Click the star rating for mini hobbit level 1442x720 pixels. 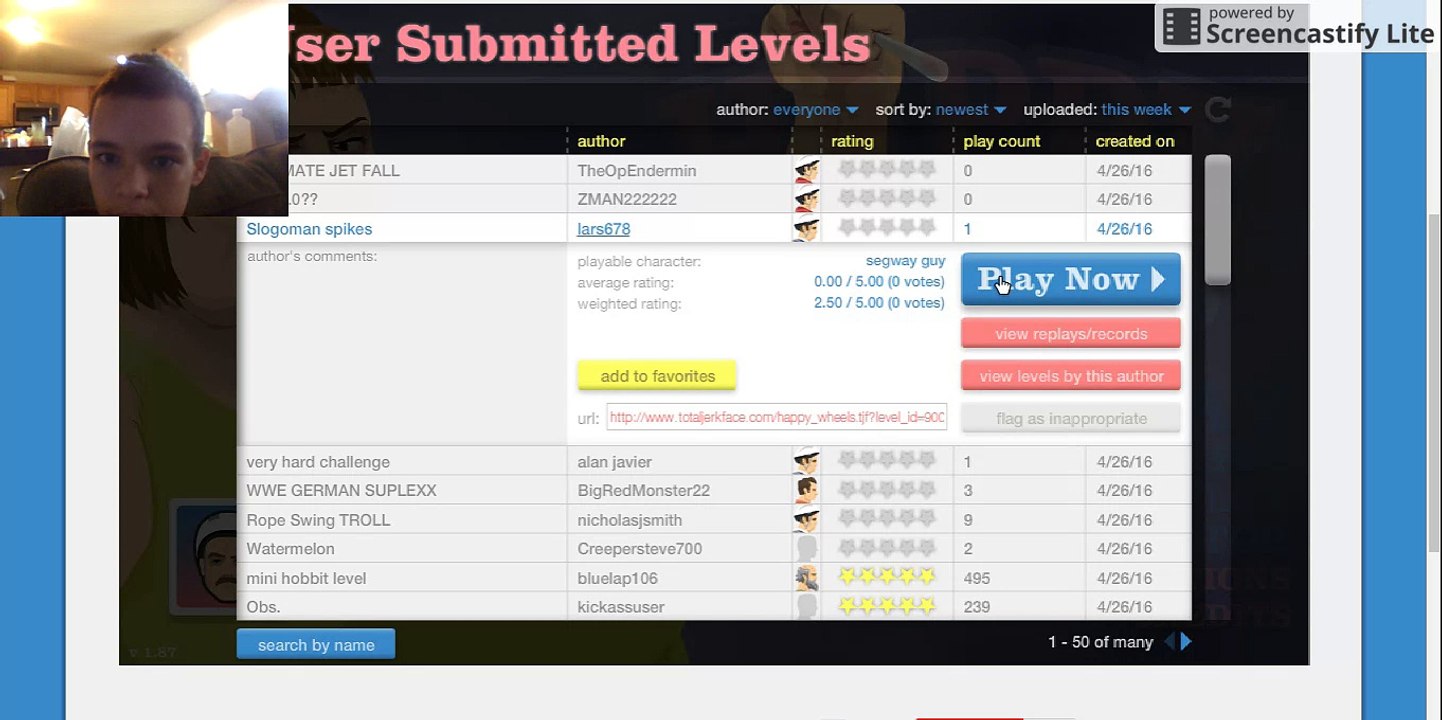pyautogui.click(x=887, y=577)
